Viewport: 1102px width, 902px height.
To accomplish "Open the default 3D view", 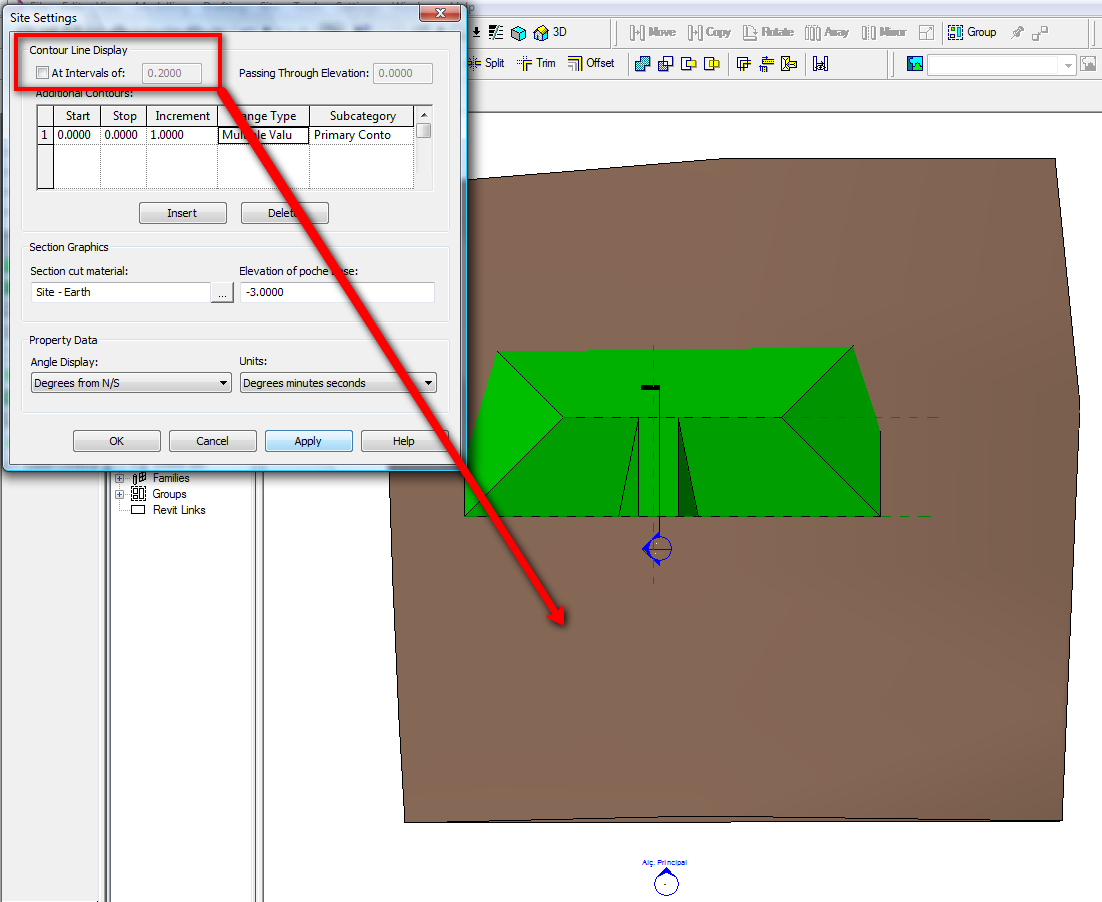I will coord(550,32).
